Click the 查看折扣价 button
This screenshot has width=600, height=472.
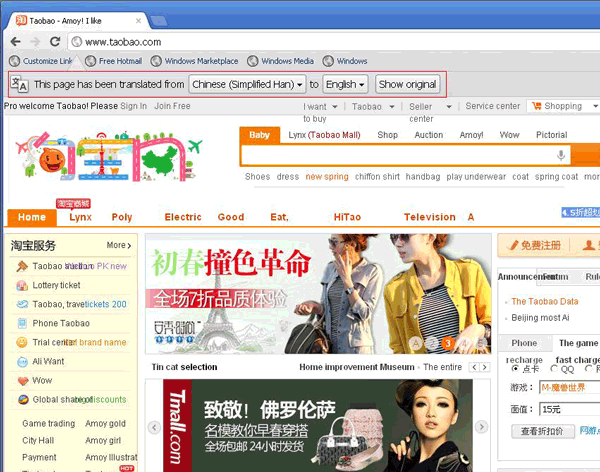[x=543, y=431]
